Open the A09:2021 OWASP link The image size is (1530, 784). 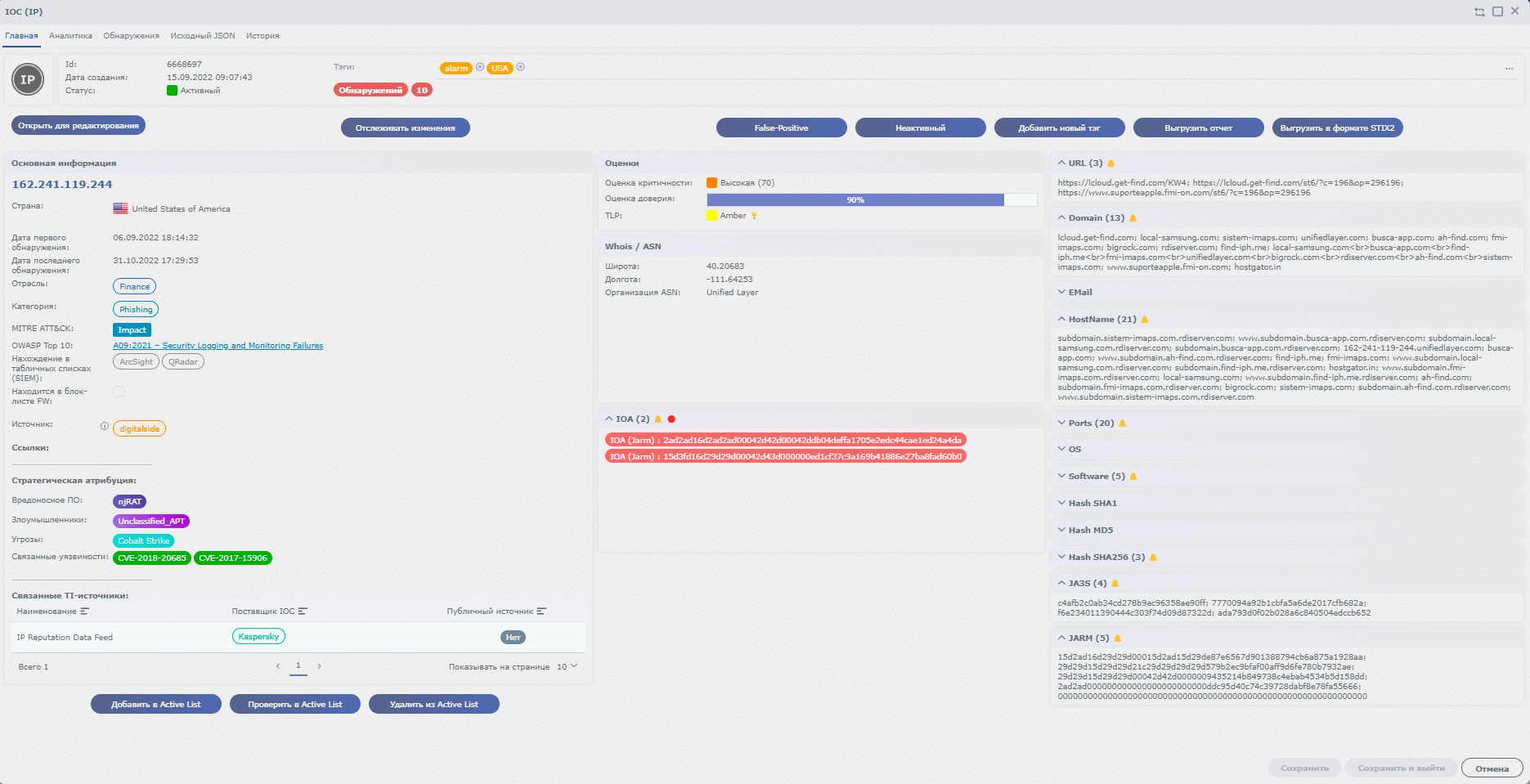click(x=218, y=346)
